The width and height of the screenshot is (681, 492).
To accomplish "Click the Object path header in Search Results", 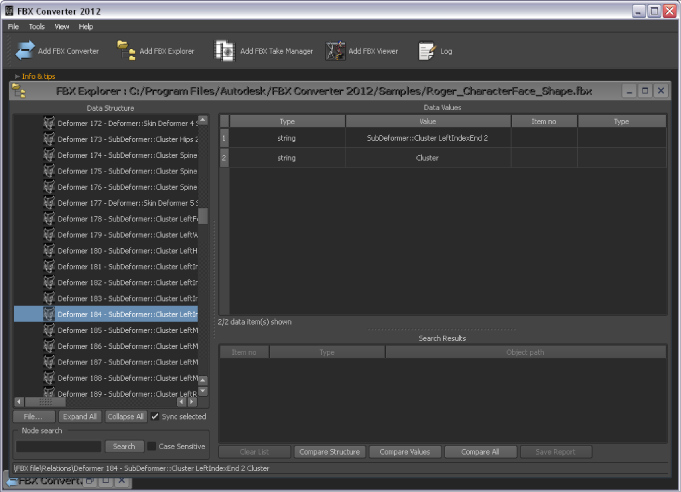I will tap(526, 352).
